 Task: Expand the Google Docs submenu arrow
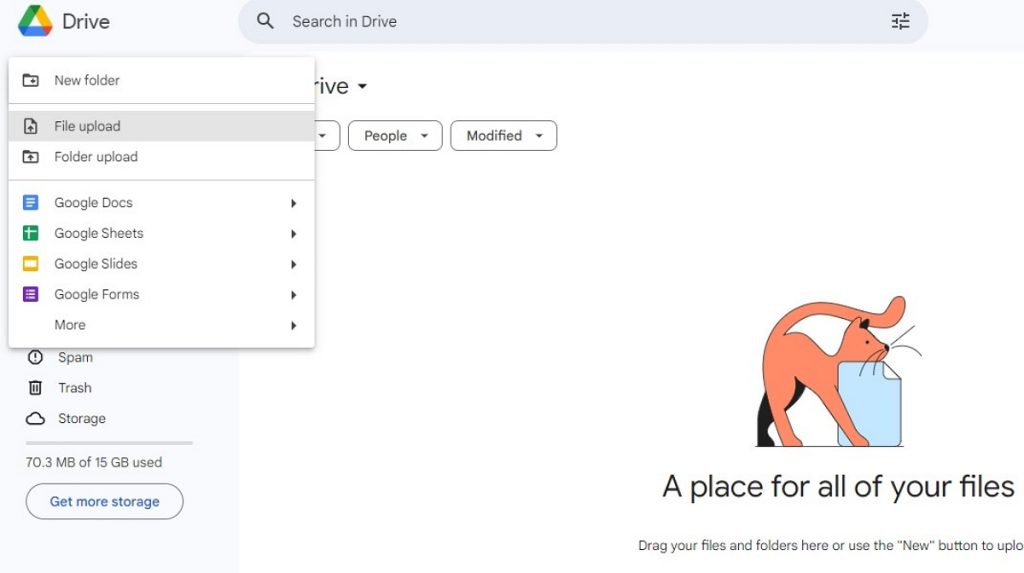coord(293,203)
